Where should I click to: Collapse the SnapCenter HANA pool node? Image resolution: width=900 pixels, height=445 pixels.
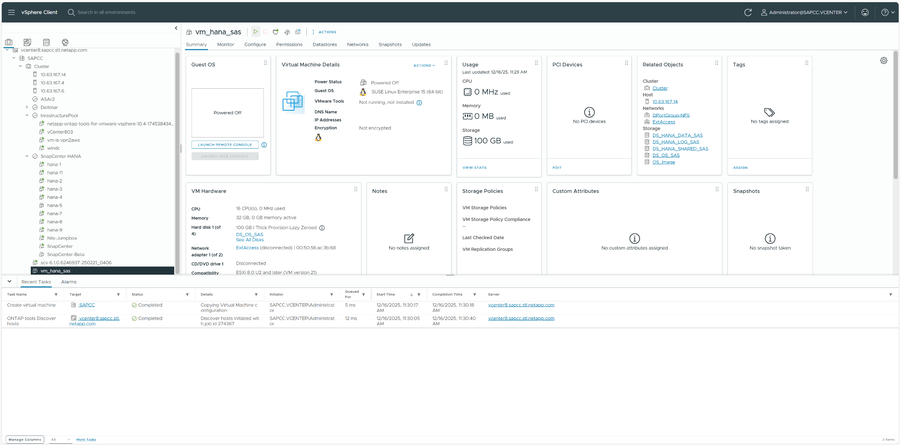click(x=27, y=156)
